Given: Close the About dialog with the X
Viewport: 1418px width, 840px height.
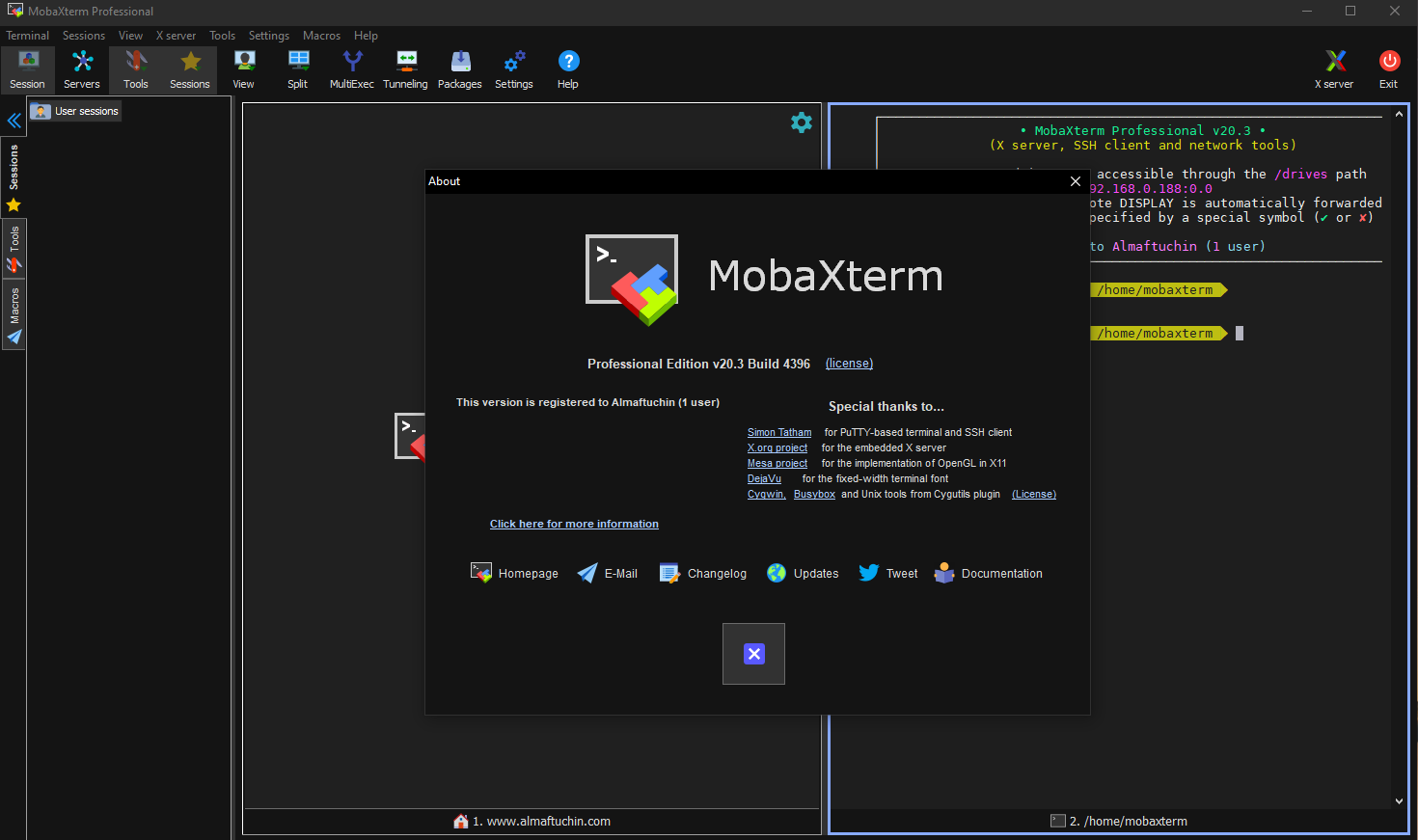Looking at the screenshot, I should 1076,181.
